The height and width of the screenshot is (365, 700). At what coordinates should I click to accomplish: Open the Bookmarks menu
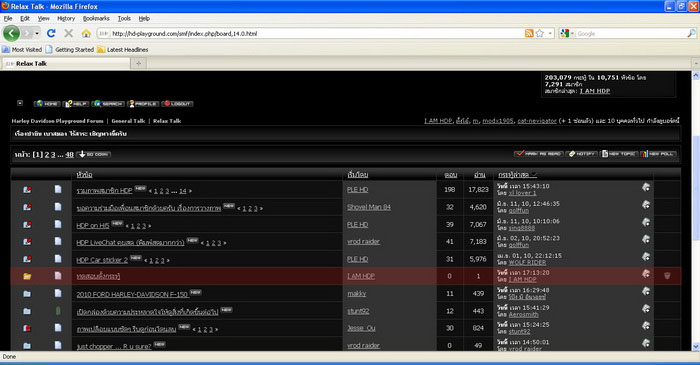[x=96, y=18]
